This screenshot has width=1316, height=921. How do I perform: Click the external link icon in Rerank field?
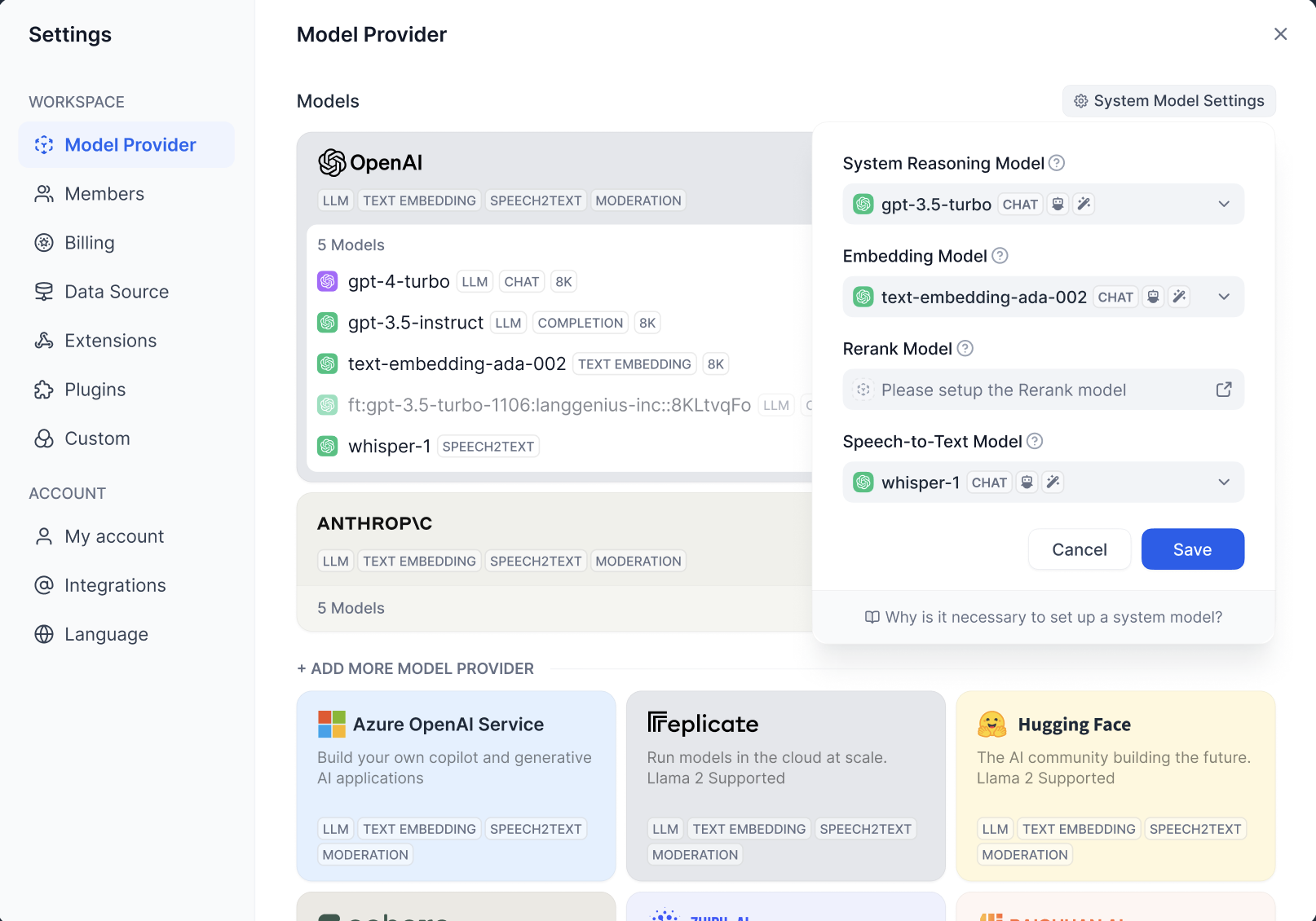click(1223, 390)
